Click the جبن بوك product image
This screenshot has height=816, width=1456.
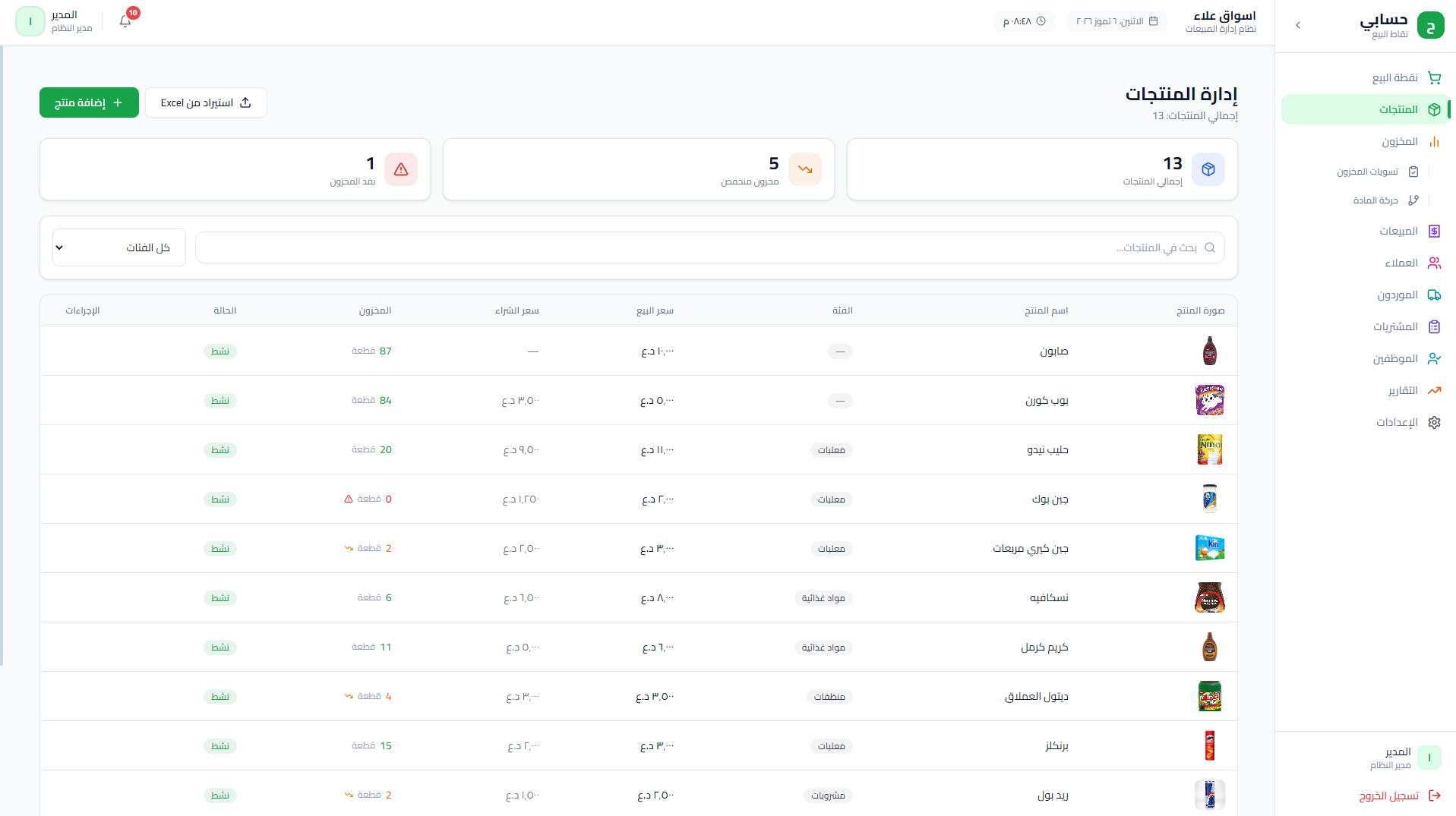1210,499
